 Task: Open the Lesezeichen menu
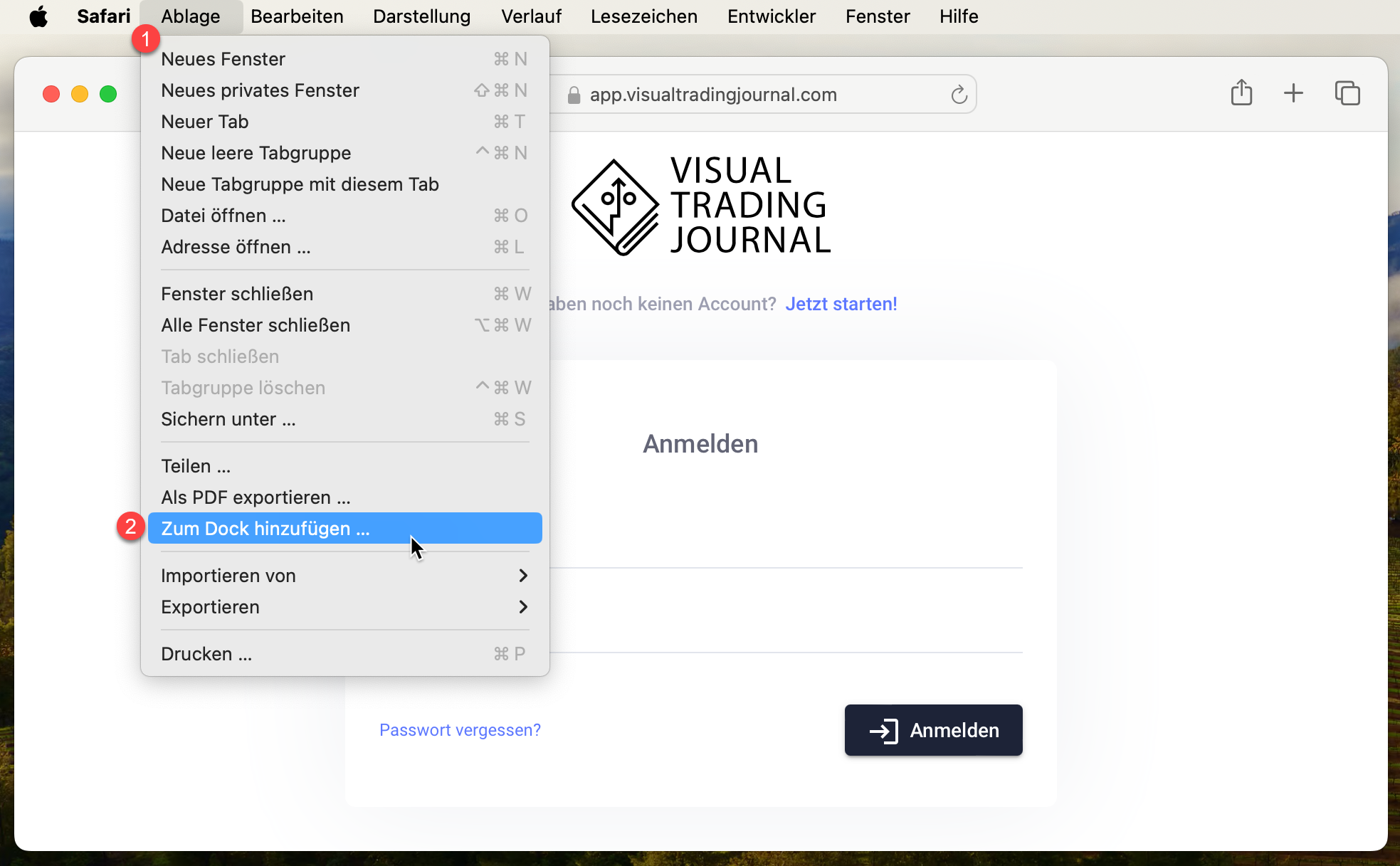(644, 16)
